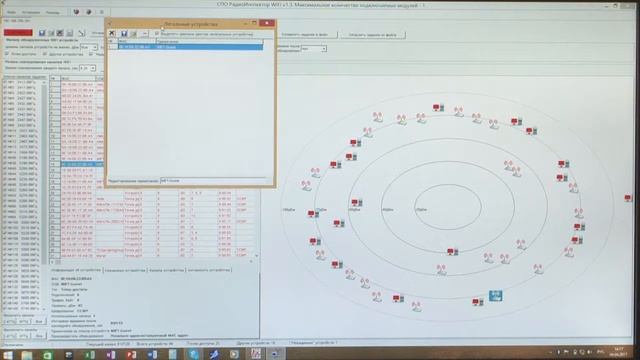Open the first menu in the main menu bar
Screen dimensions: 640x360
[11, 12]
